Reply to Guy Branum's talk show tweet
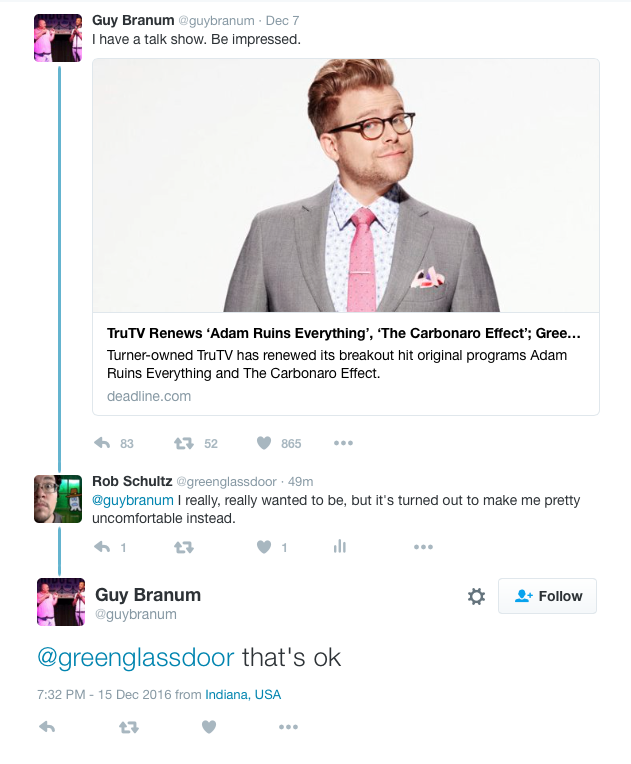The height and width of the screenshot is (764, 631). coord(102,443)
